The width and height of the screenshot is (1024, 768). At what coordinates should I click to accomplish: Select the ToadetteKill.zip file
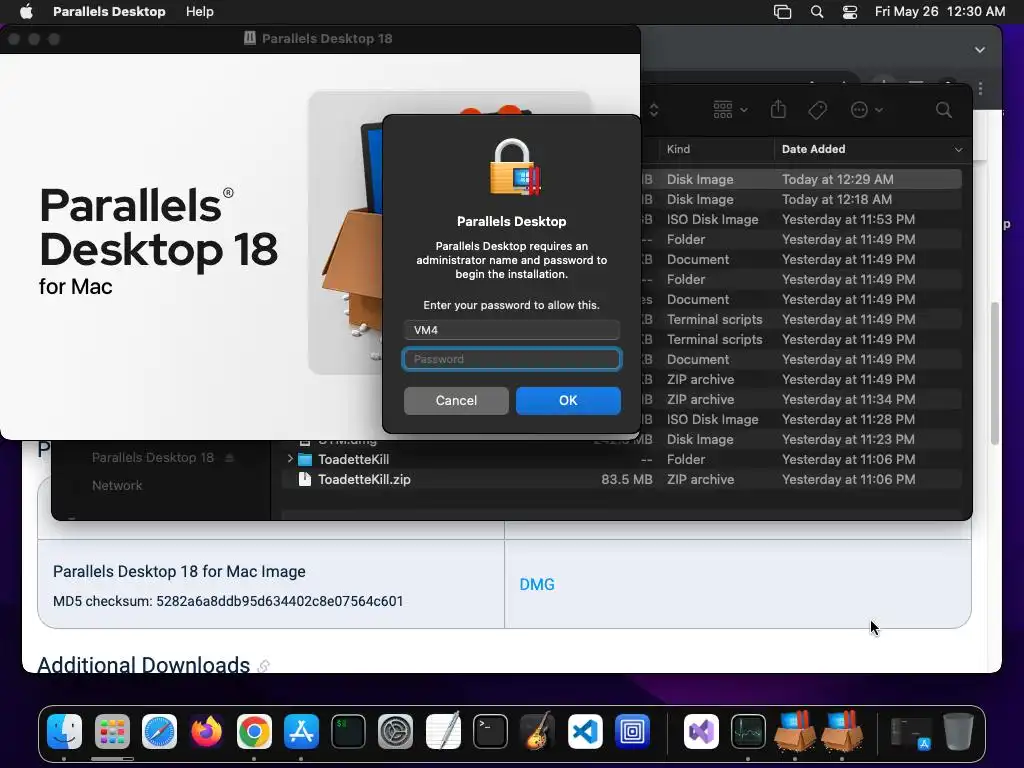(x=621, y=479)
